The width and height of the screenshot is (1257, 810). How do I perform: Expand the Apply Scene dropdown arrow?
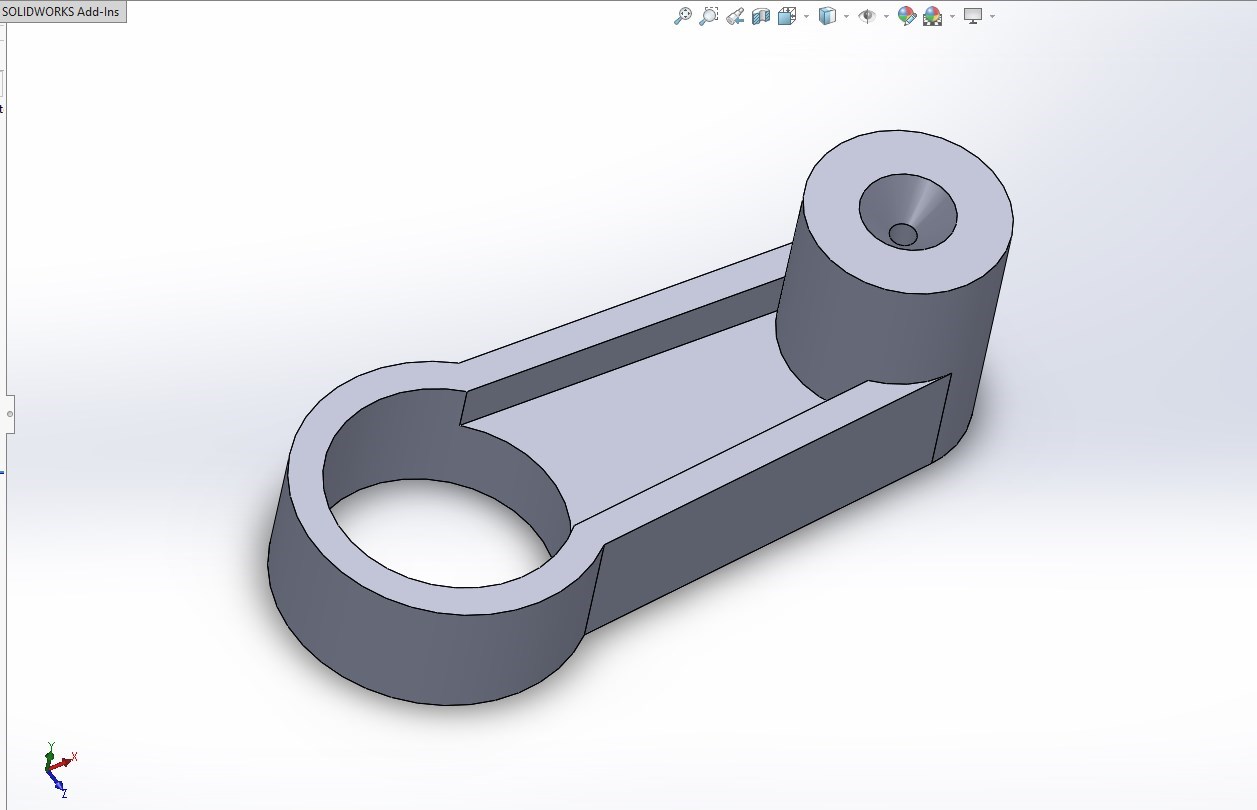pyautogui.click(x=952, y=17)
